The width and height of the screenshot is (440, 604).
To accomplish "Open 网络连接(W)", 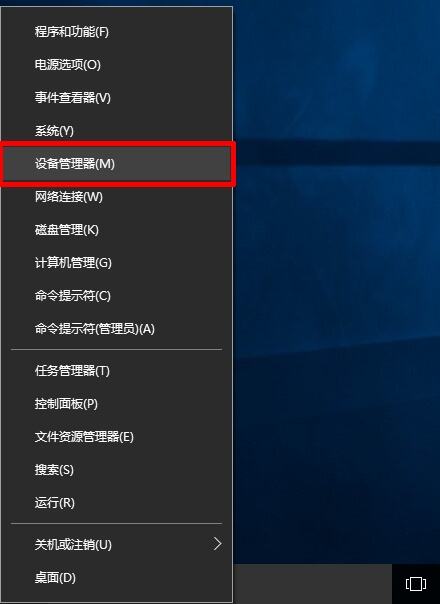I will [116, 197].
